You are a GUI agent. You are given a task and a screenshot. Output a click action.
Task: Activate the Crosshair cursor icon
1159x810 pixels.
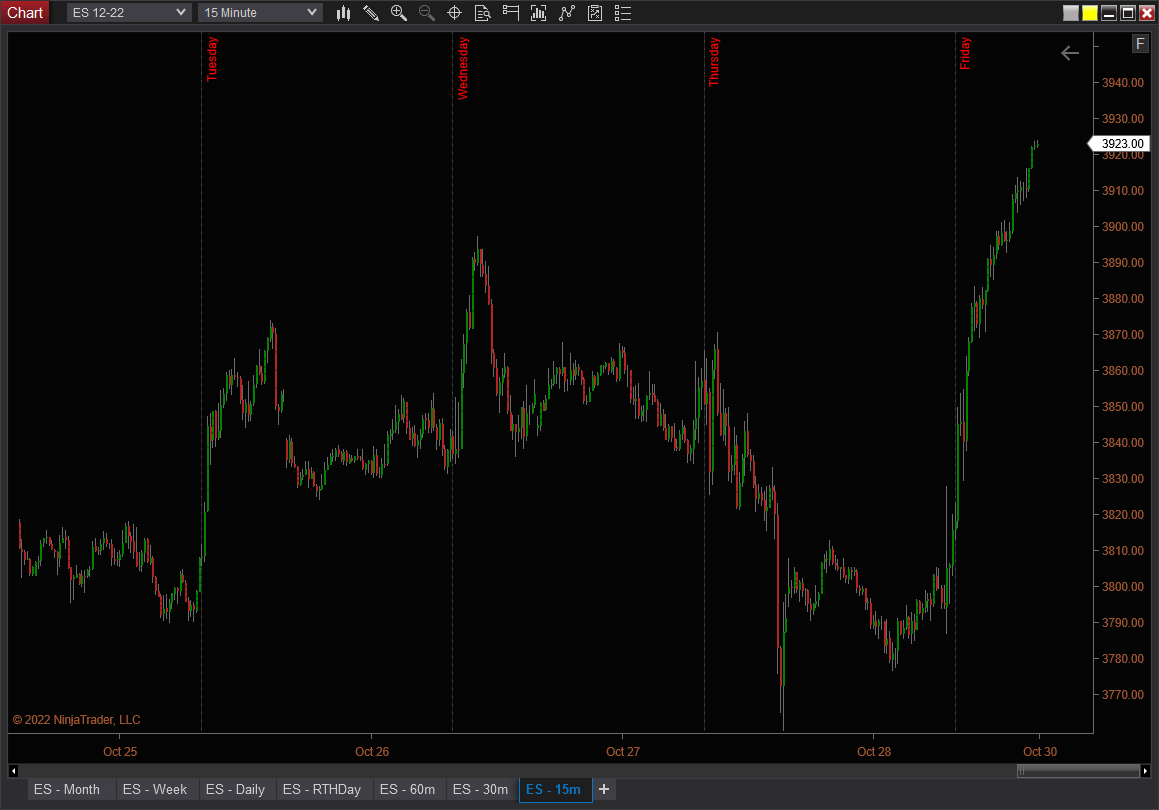click(454, 13)
